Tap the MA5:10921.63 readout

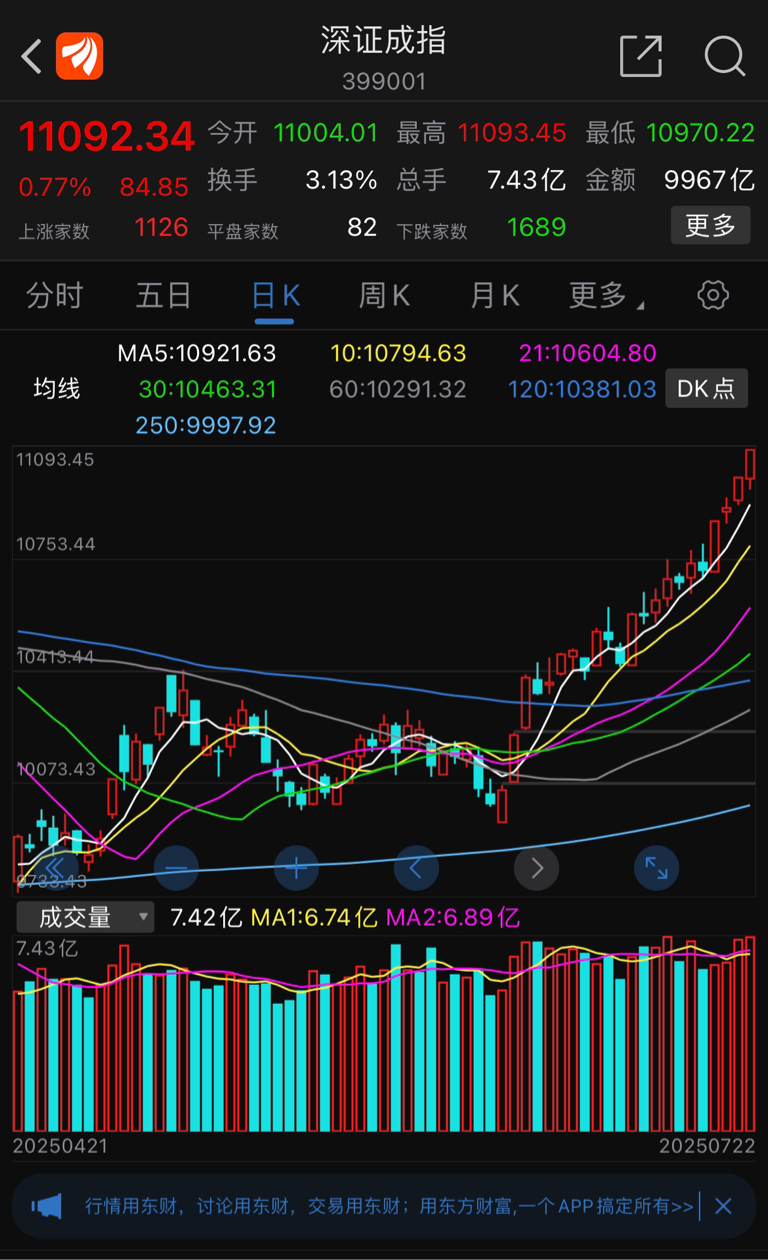pyautogui.click(x=197, y=353)
